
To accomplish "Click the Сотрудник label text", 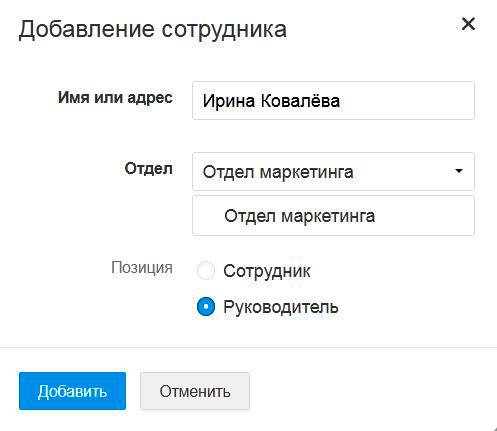I will click(x=267, y=271).
